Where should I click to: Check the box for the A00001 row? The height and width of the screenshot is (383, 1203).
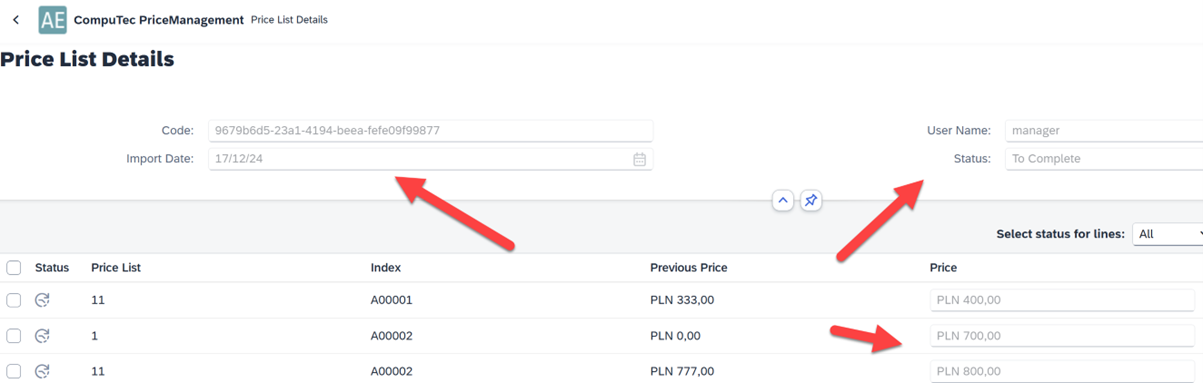click(14, 300)
